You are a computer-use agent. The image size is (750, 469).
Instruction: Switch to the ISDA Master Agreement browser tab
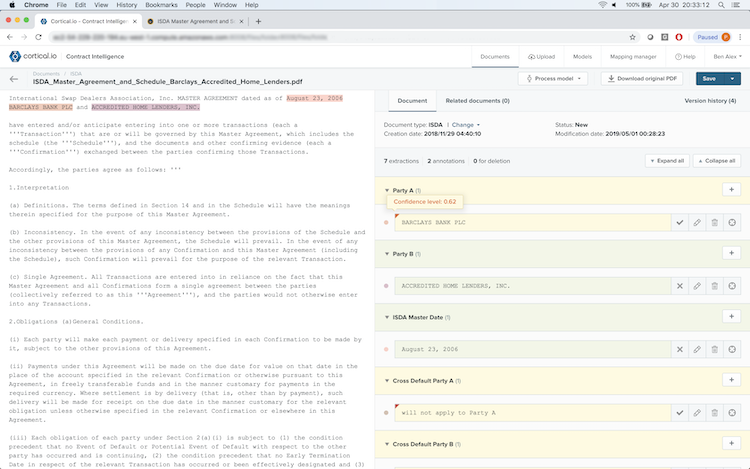pos(195,22)
